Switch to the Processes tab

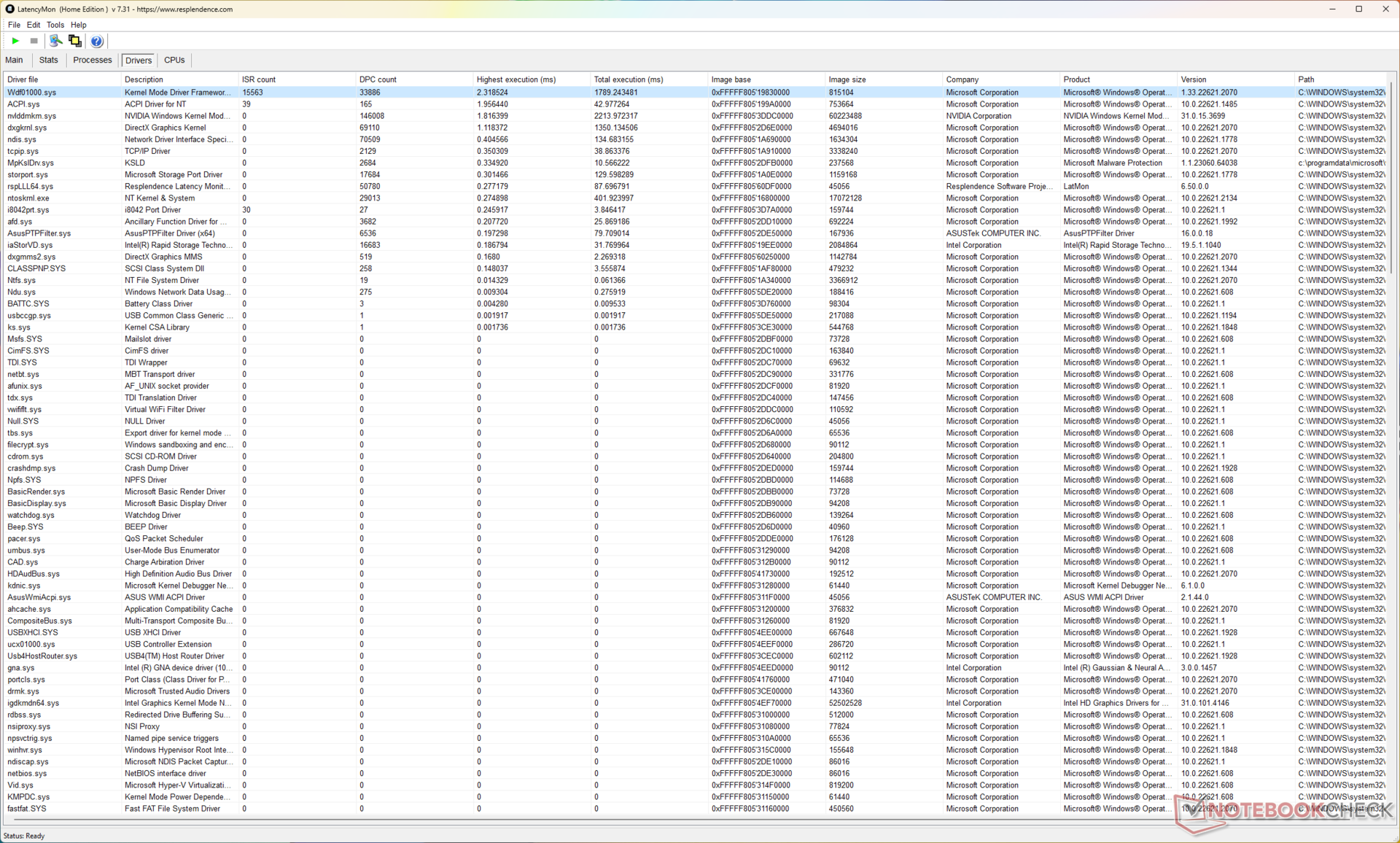click(x=92, y=60)
